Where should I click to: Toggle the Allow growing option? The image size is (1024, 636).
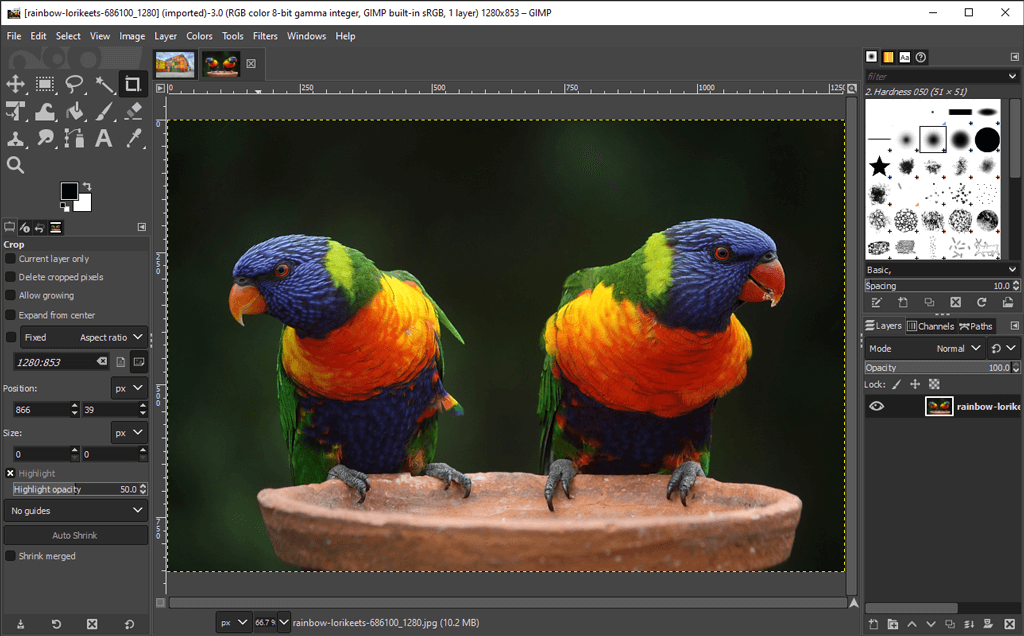[10, 296]
